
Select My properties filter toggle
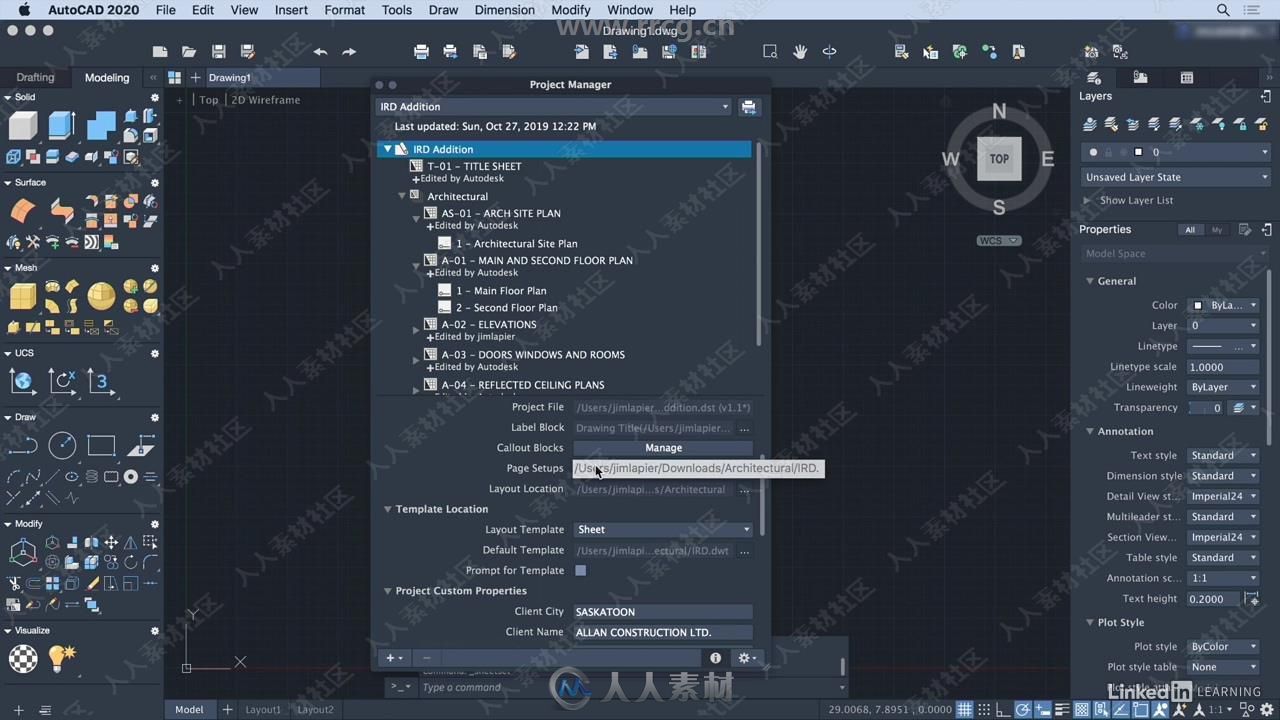(1217, 230)
